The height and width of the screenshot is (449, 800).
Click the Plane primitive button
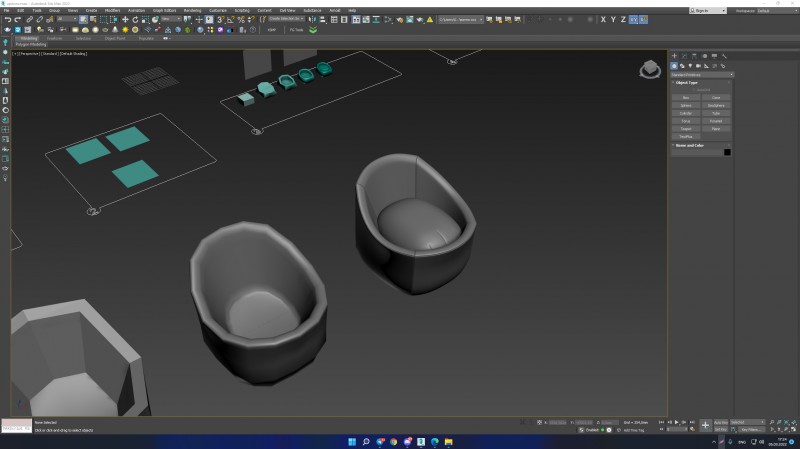click(716, 129)
